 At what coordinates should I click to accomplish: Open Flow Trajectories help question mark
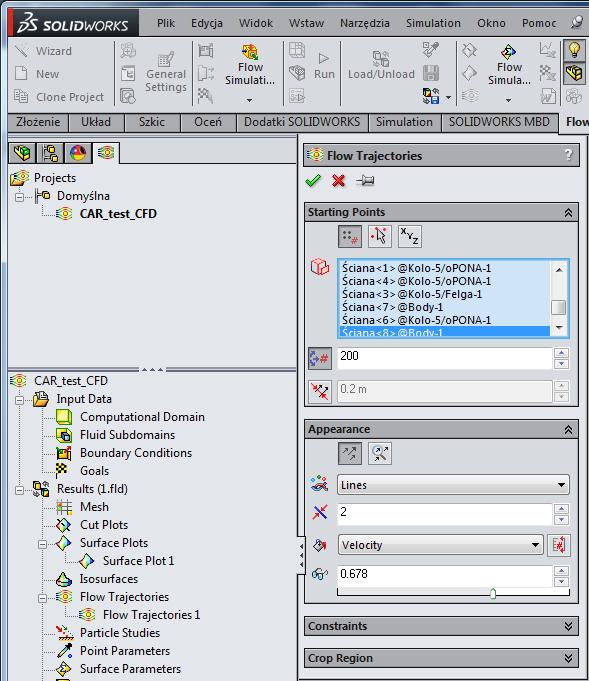(569, 155)
